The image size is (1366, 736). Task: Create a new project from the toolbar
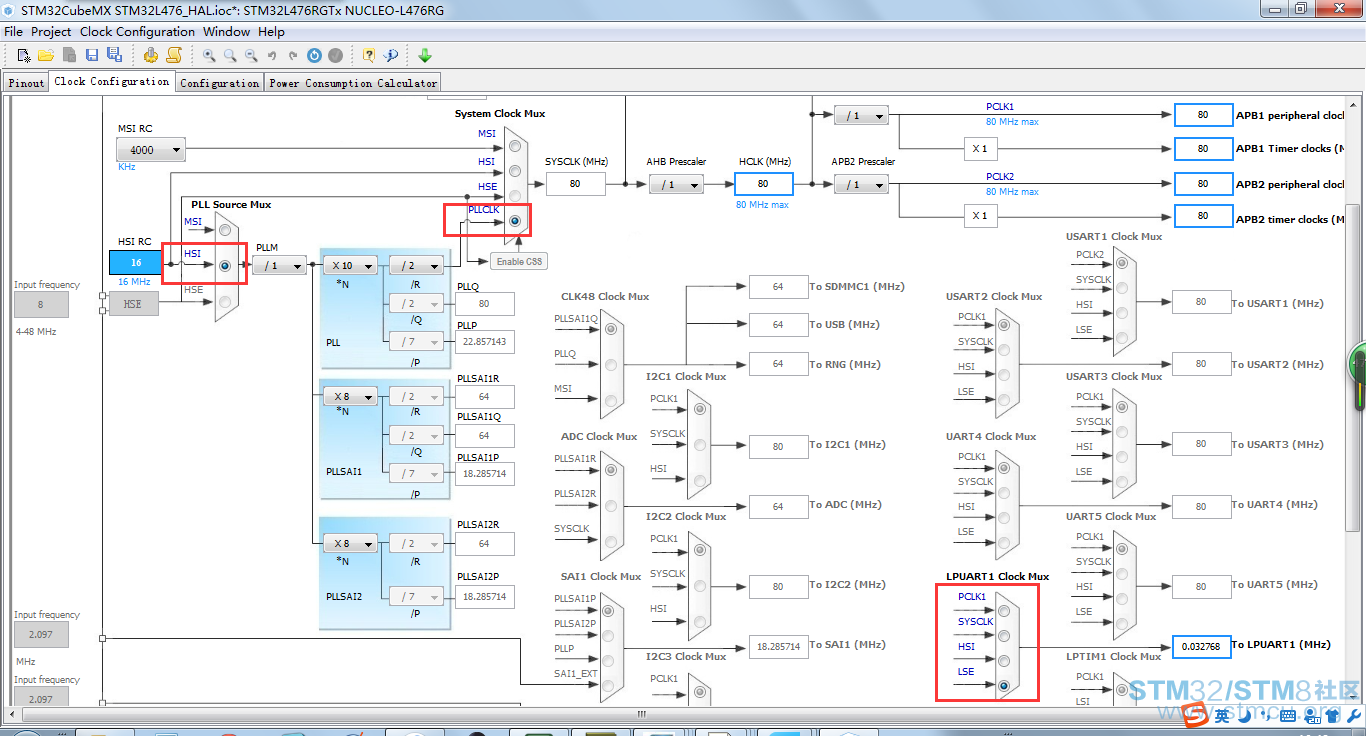tap(24, 55)
